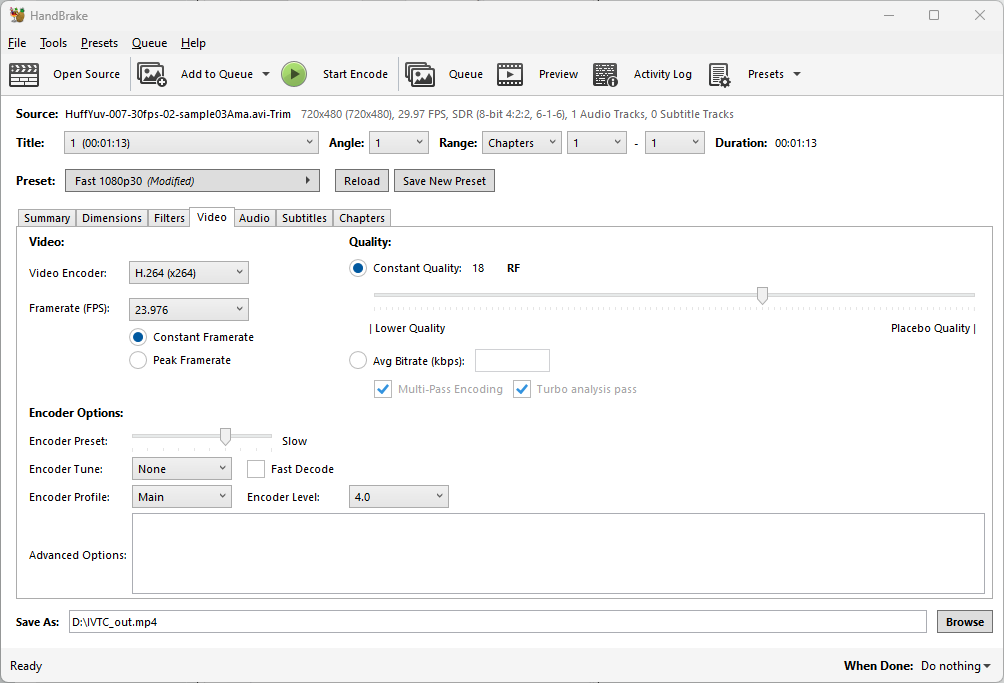Switch to the Dimensions tab
This screenshot has height=683, width=1004.
tap(111, 218)
